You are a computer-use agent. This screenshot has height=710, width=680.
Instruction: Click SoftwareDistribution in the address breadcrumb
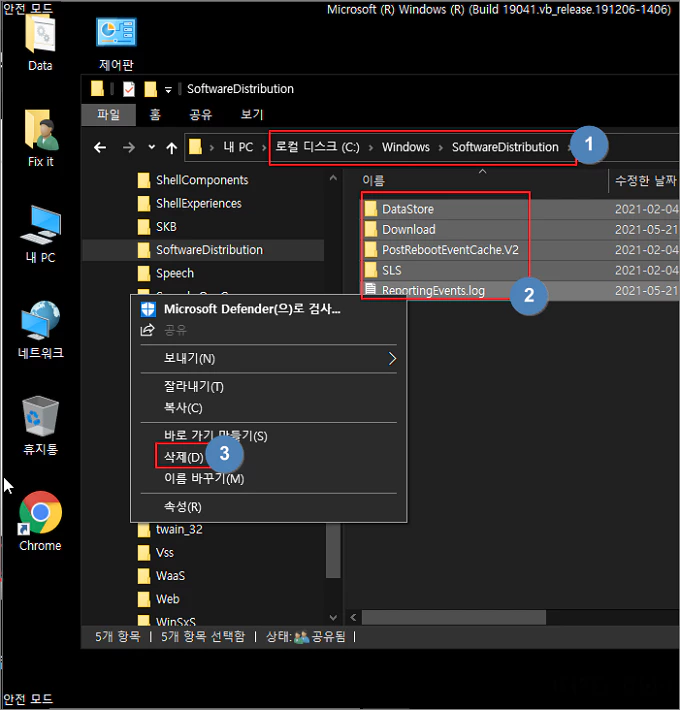(505, 147)
